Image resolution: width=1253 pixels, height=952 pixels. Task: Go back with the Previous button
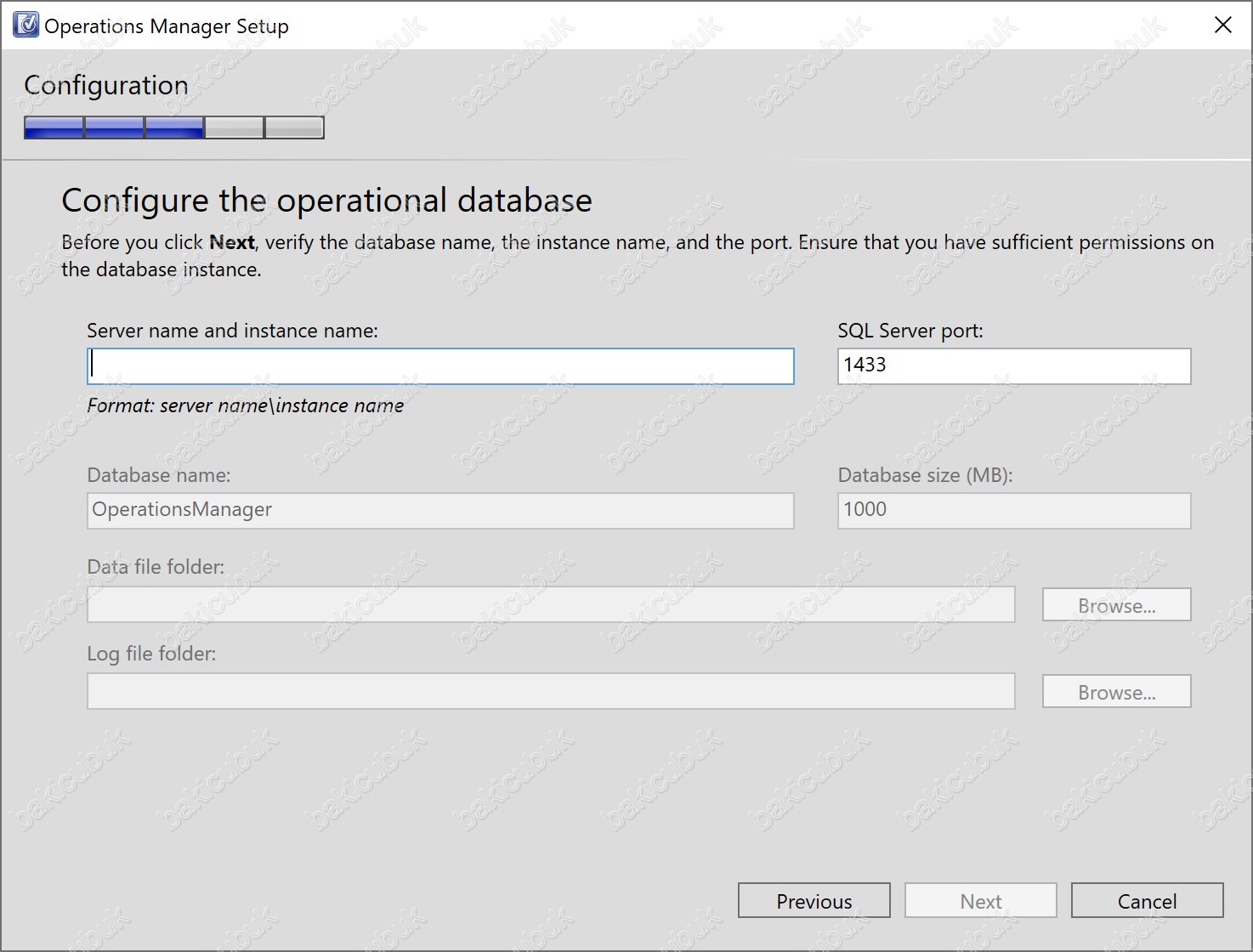(814, 900)
